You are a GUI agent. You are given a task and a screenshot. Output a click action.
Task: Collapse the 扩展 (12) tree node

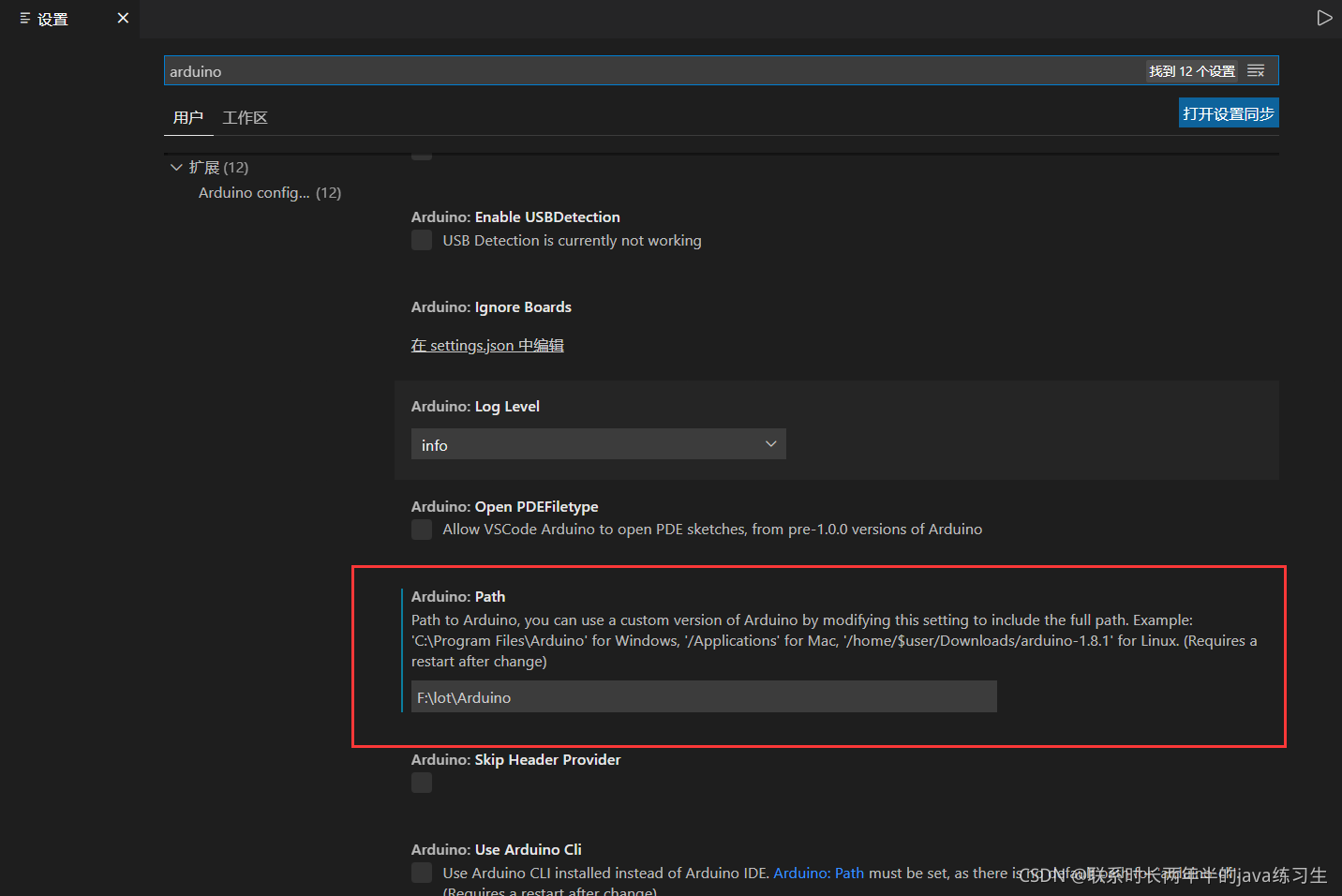click(x=176, y=167)
